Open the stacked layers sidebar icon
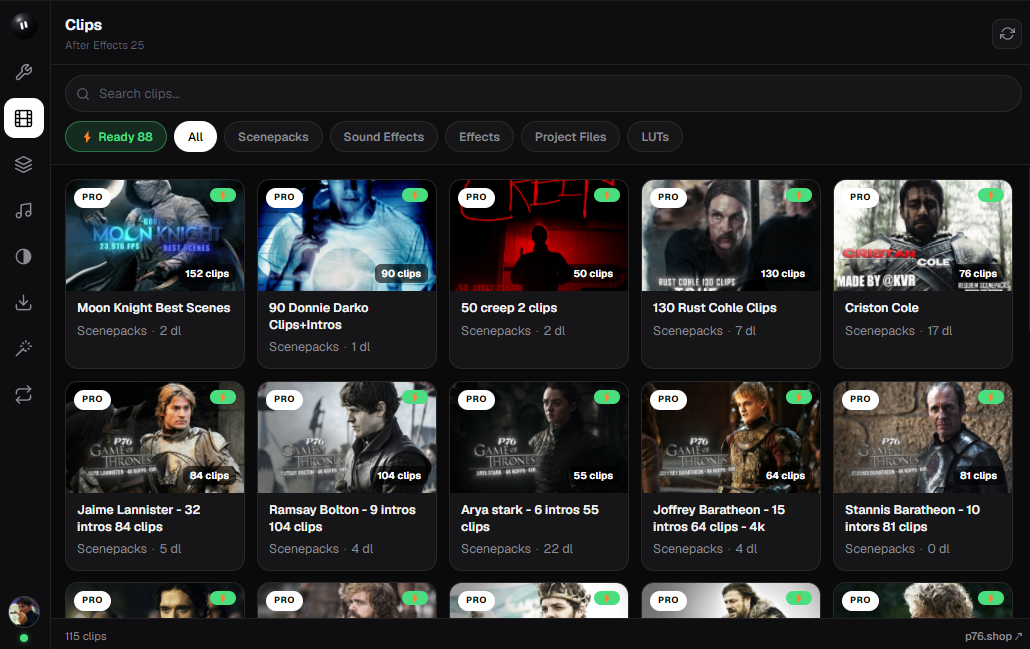Viewport: 1030px width, 649px height. click(x=24, y=164)
